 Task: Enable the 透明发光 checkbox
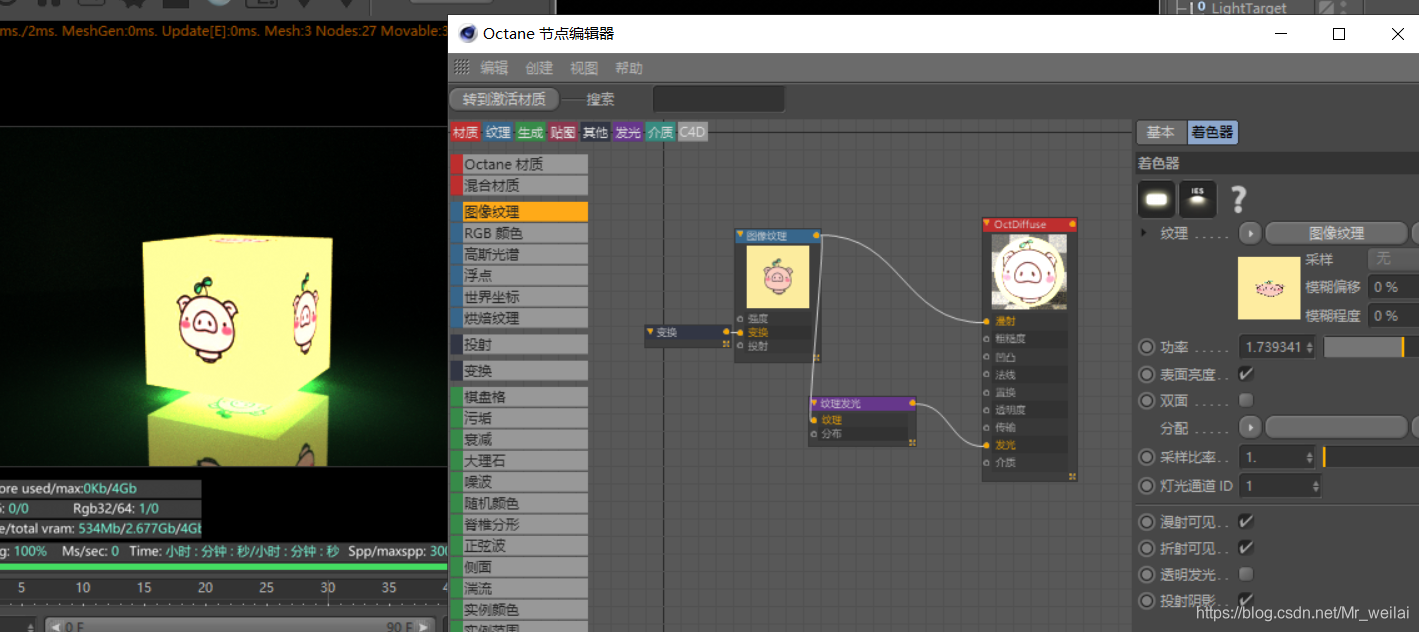[1246, 574]
